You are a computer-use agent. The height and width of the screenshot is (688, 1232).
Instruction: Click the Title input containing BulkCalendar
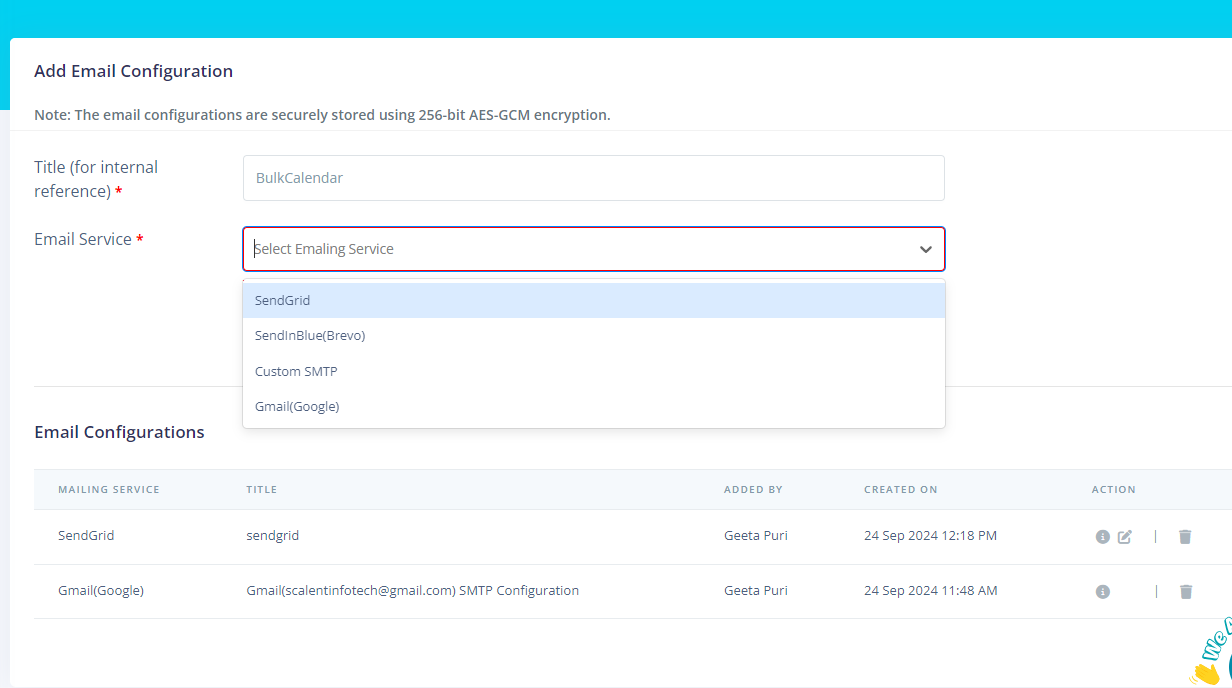click(x=593, y=177)
